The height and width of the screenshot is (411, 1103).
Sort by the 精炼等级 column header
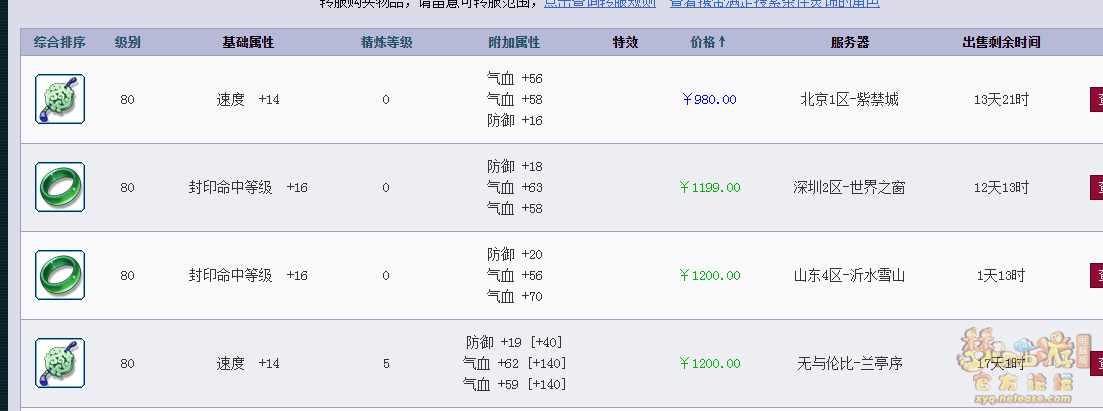click(386, 42)
